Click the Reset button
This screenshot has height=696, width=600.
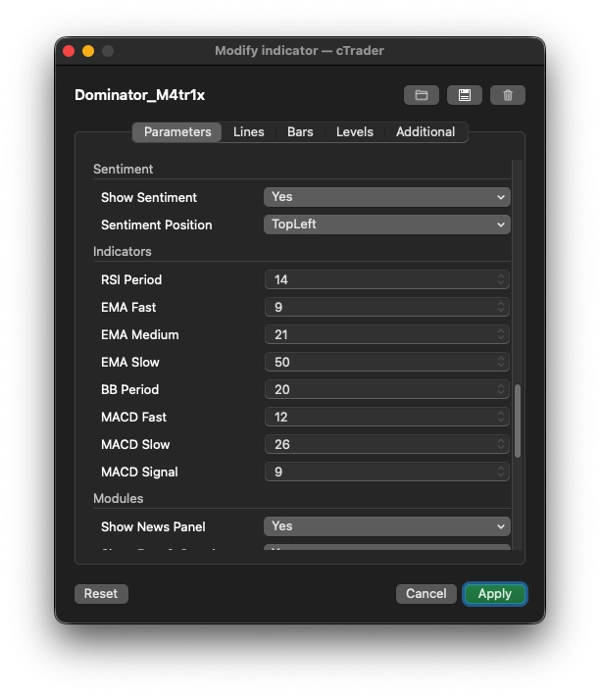tap(101, 593)
